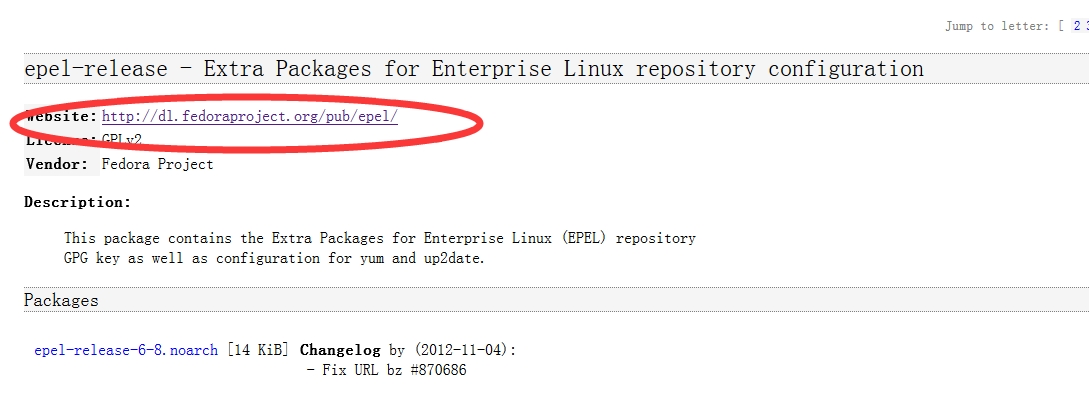Screen dimensions: 1089x407
Task: Click the "Description:" heading
Action: [x=77, y=202]
